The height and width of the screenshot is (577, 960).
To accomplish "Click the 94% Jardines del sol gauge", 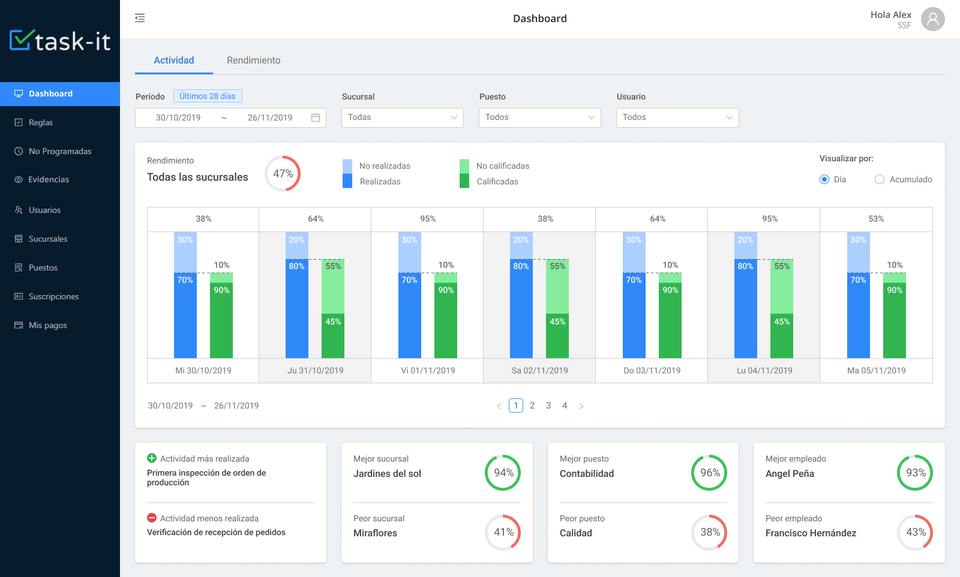I will (x=503, y=472).
